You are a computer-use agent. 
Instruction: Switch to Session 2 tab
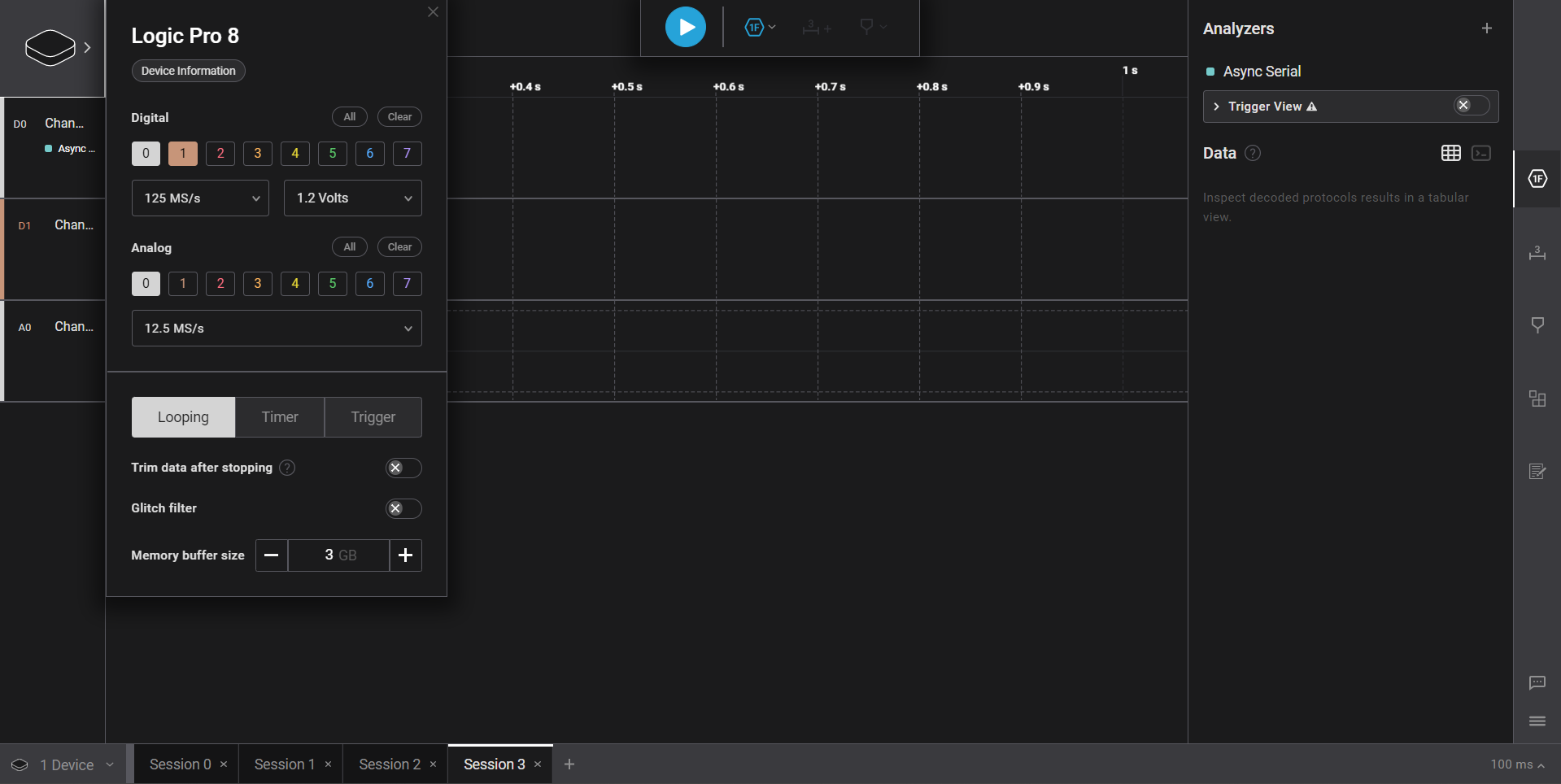pyautogui.click(x=390, y=764)
